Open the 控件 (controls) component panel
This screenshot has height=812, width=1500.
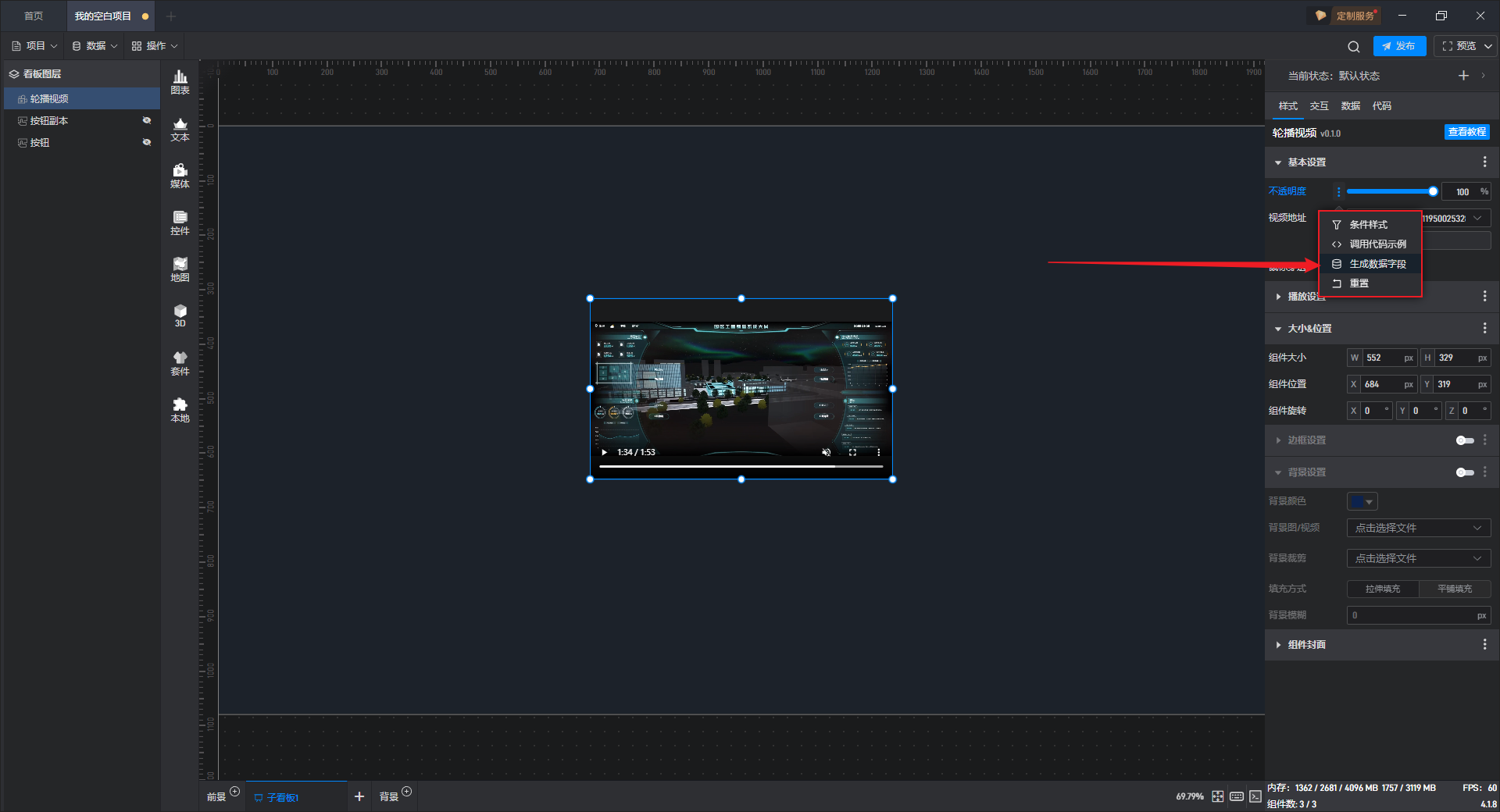point(180,223)
